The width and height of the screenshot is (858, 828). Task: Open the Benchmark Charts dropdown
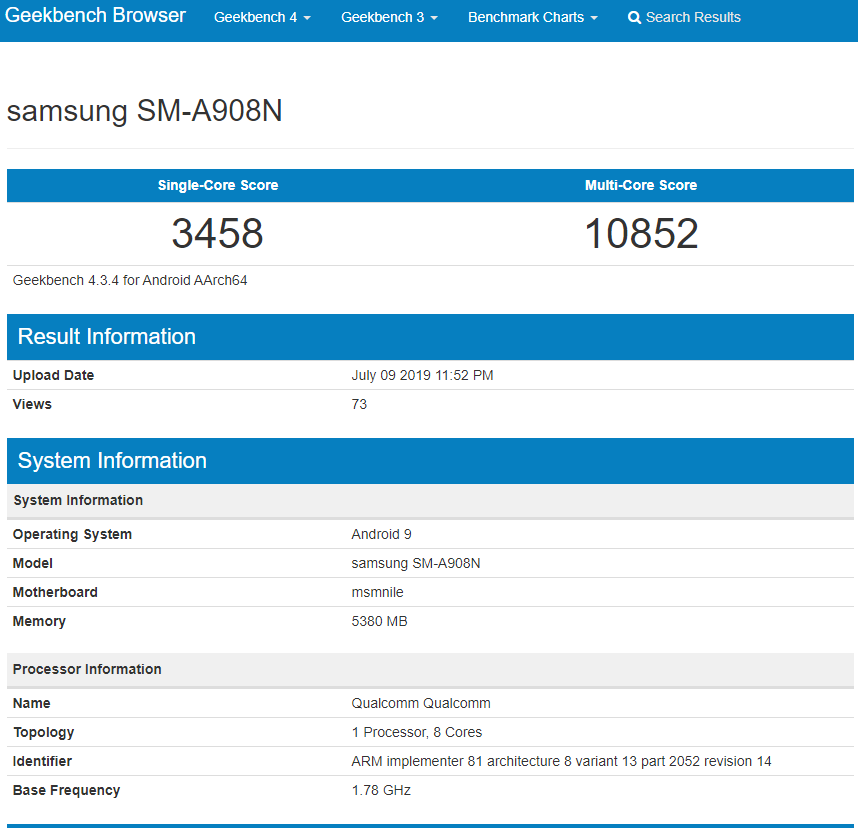click(x=532, y=18)
